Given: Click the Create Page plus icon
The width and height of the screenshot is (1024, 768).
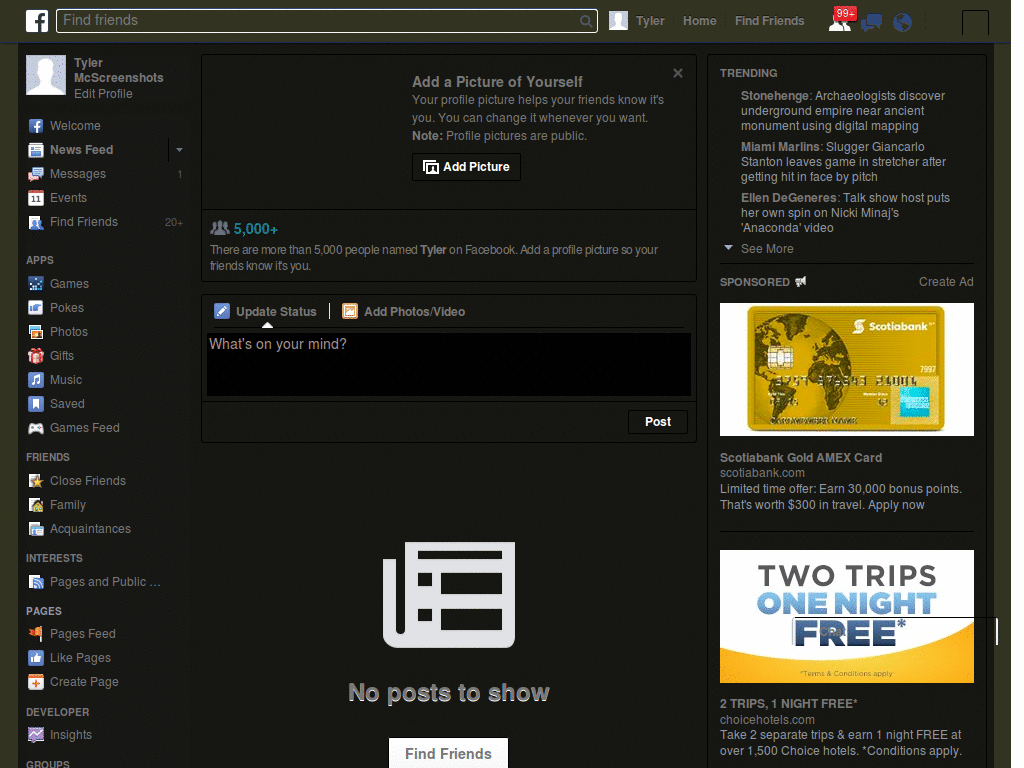Looking at the screenshot, I should [36, 682].
